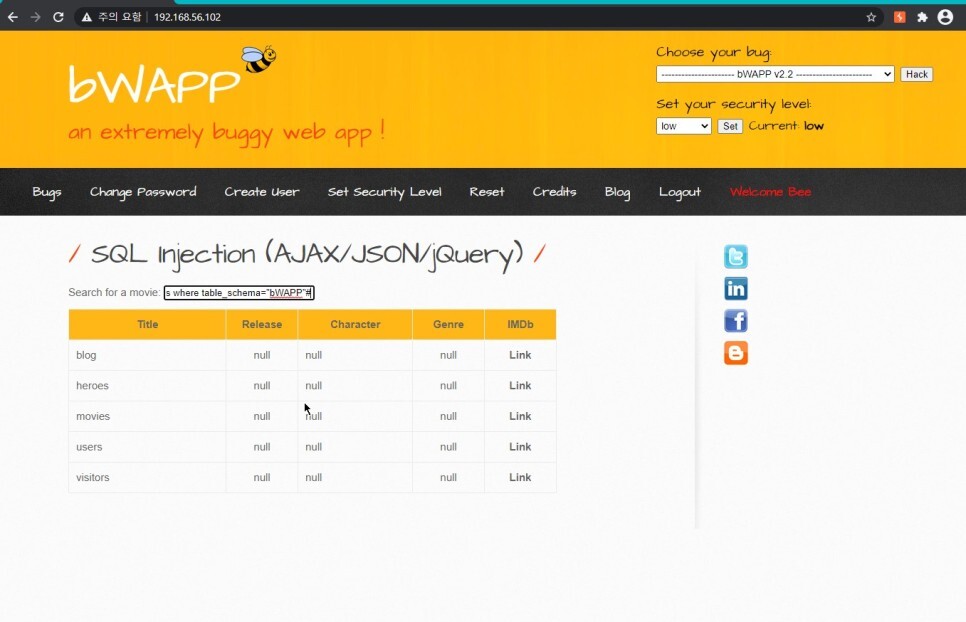
Task: Click the bWAPP logo text
Action: coord(154,83)
